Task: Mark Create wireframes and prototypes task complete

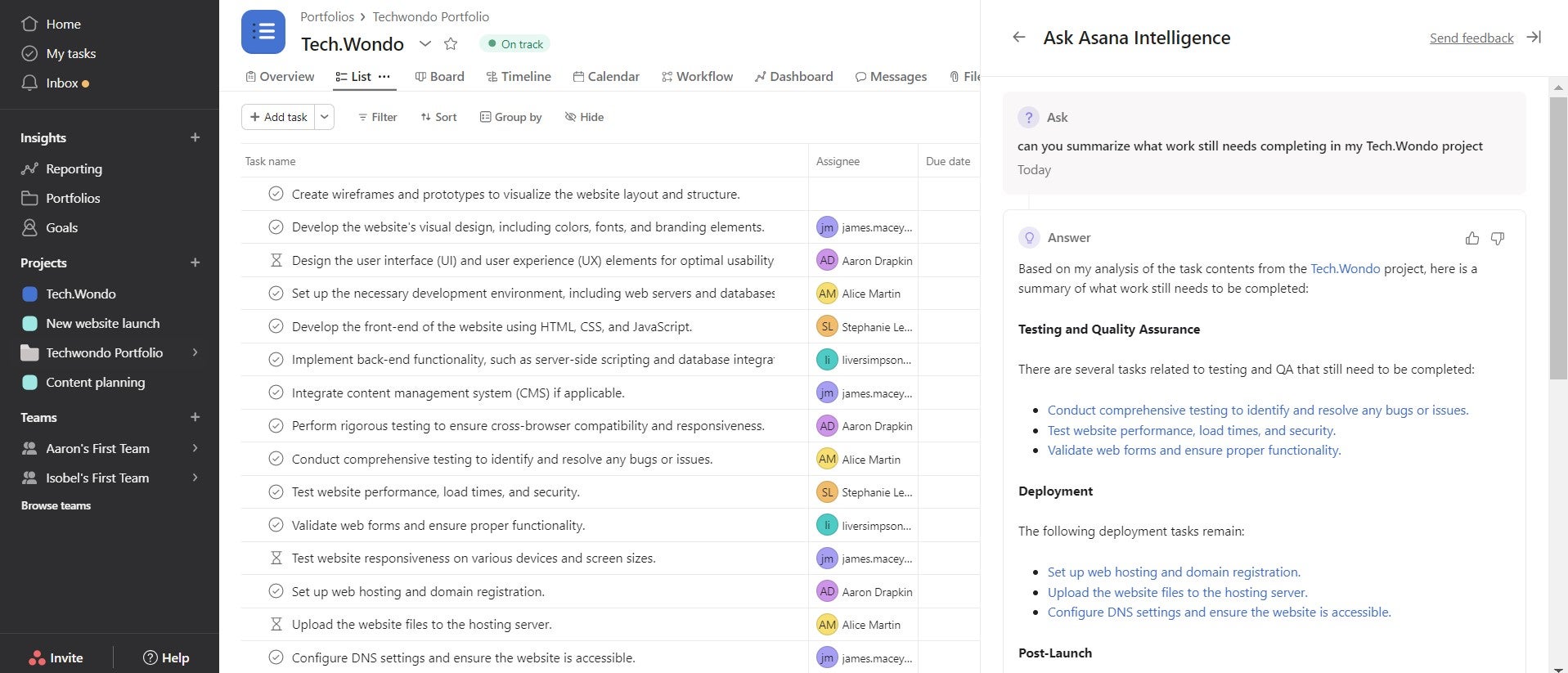Action: 276,194
